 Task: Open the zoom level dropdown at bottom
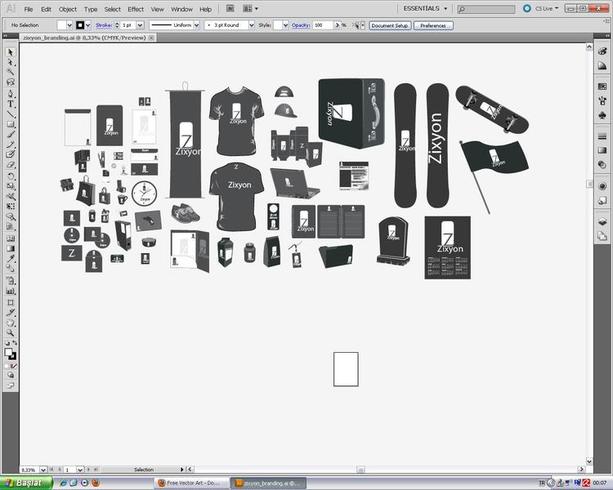[x=43, y=469]
